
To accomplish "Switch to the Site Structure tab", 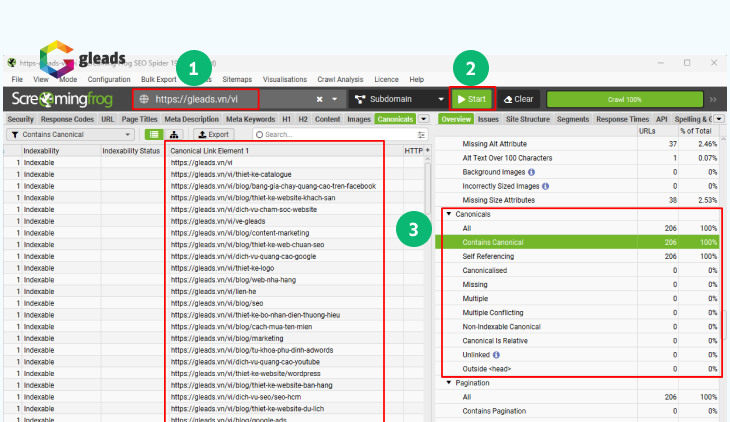I will 527,119.
